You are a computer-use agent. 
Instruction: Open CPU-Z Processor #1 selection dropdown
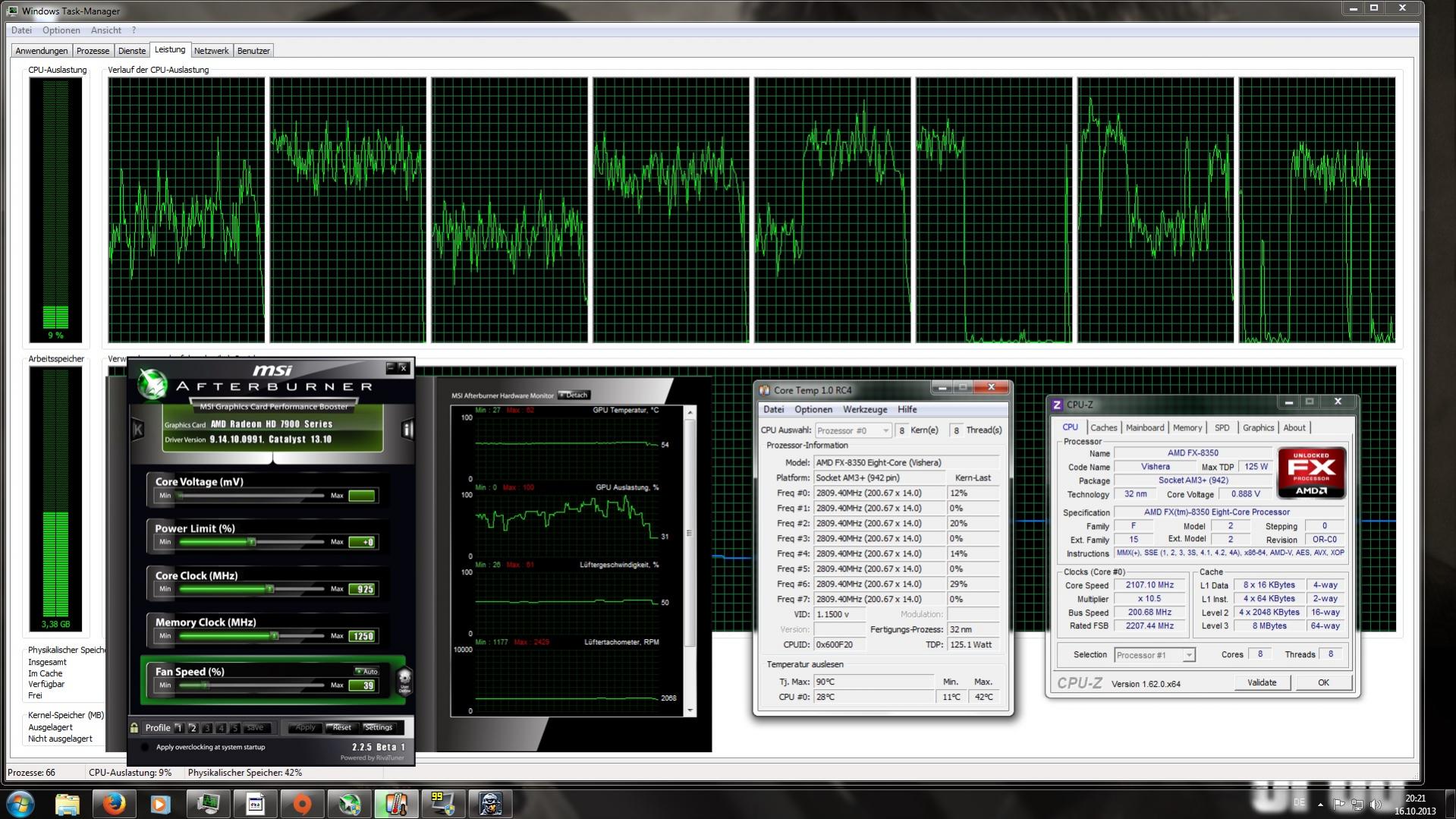click(x=1154, y=655)
